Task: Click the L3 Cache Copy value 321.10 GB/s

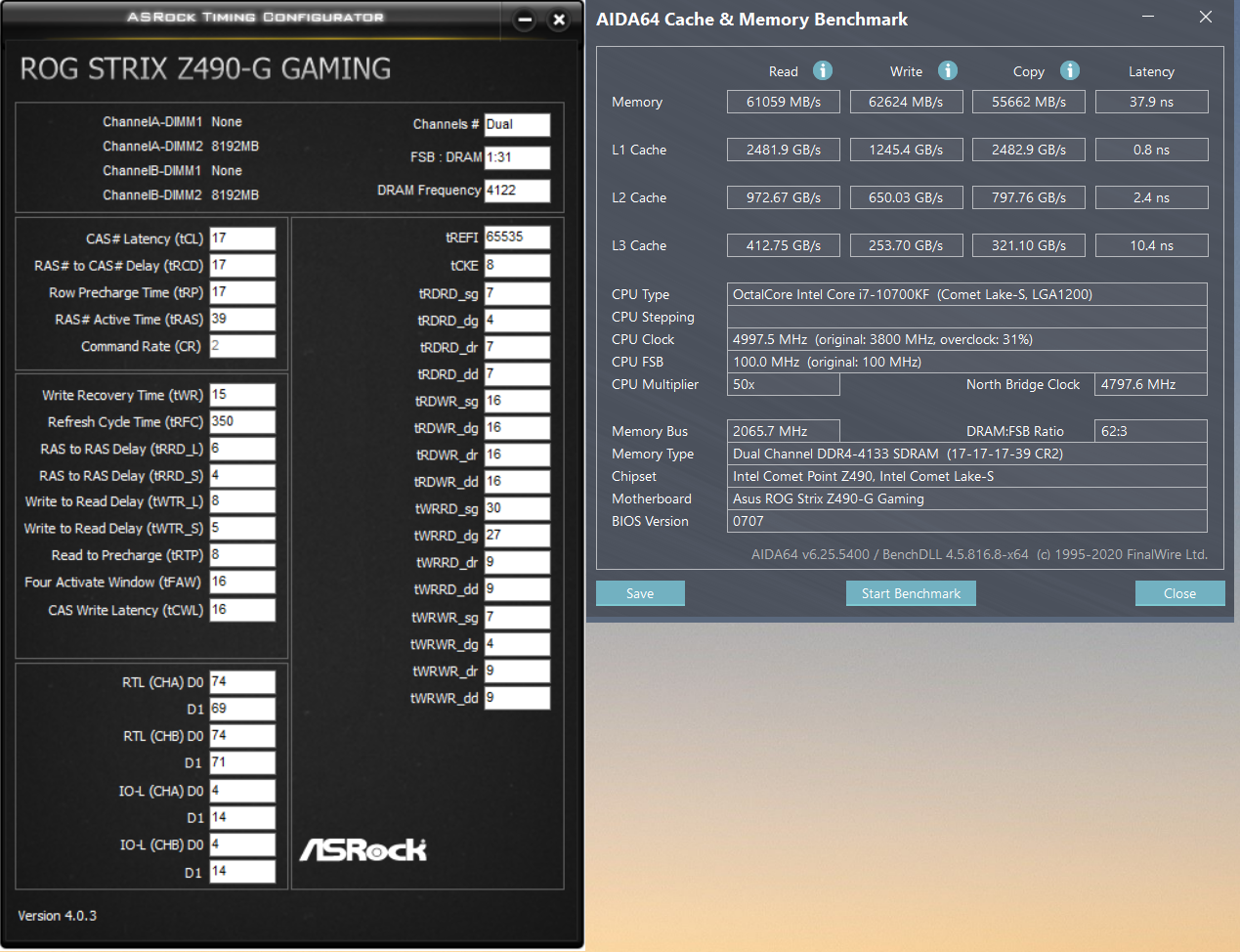Action: (1029, 245)
